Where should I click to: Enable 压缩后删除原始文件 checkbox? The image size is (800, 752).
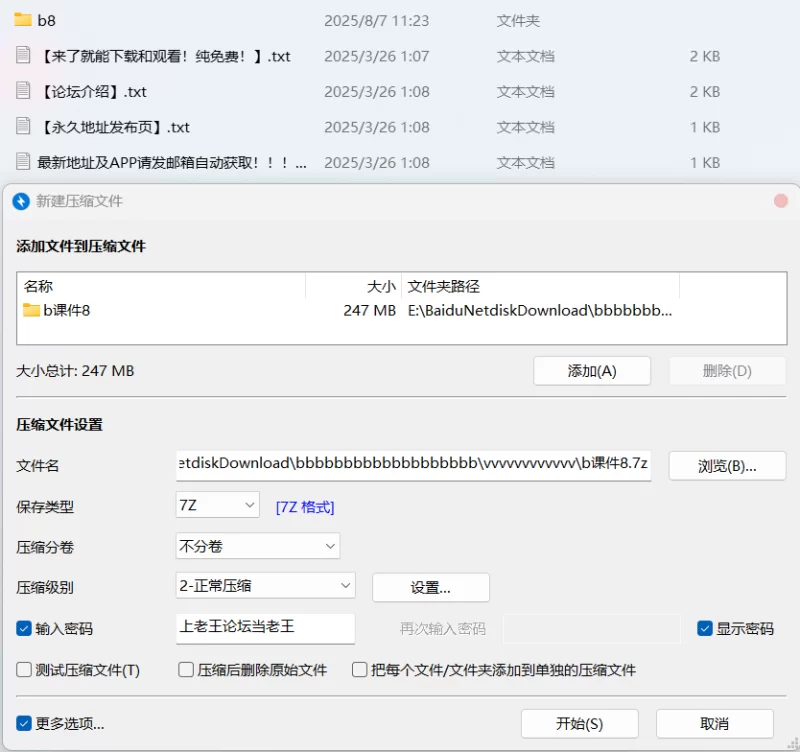point(186,669)
